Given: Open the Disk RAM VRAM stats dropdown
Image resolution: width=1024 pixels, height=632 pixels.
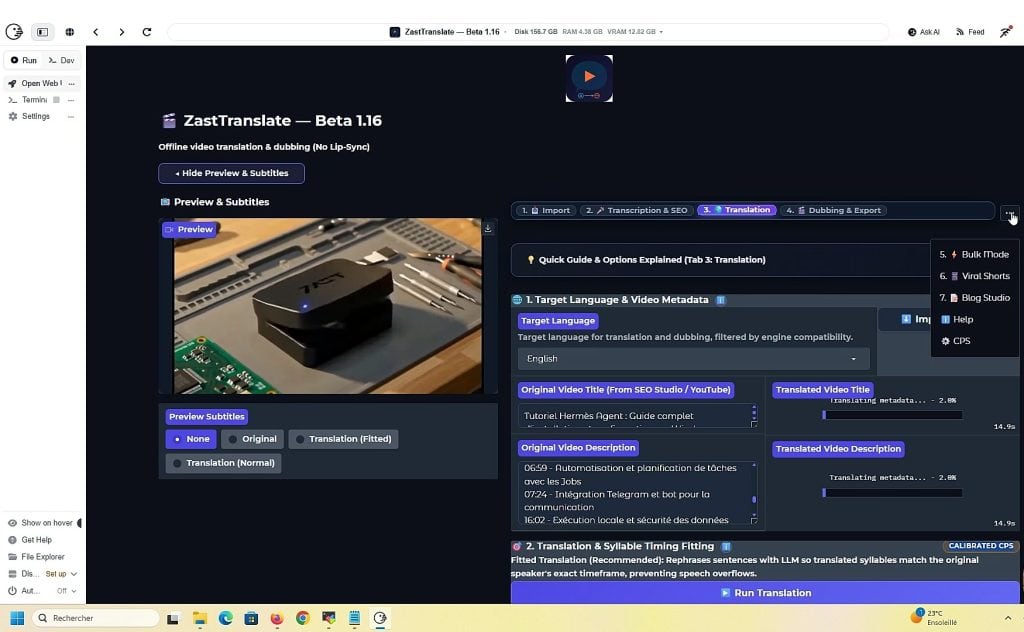Looking at the screenshot, I should pos(661,31).
